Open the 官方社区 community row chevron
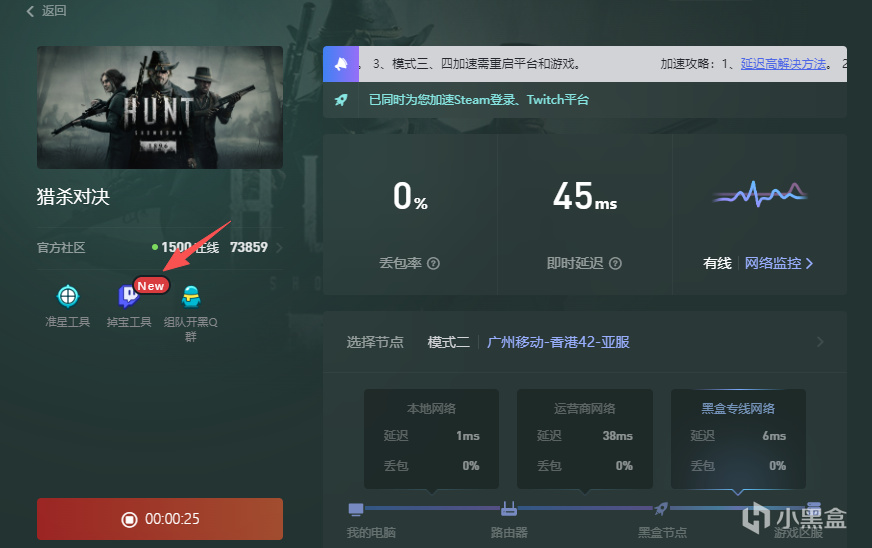Screen dimensions: 872x548 279,248
